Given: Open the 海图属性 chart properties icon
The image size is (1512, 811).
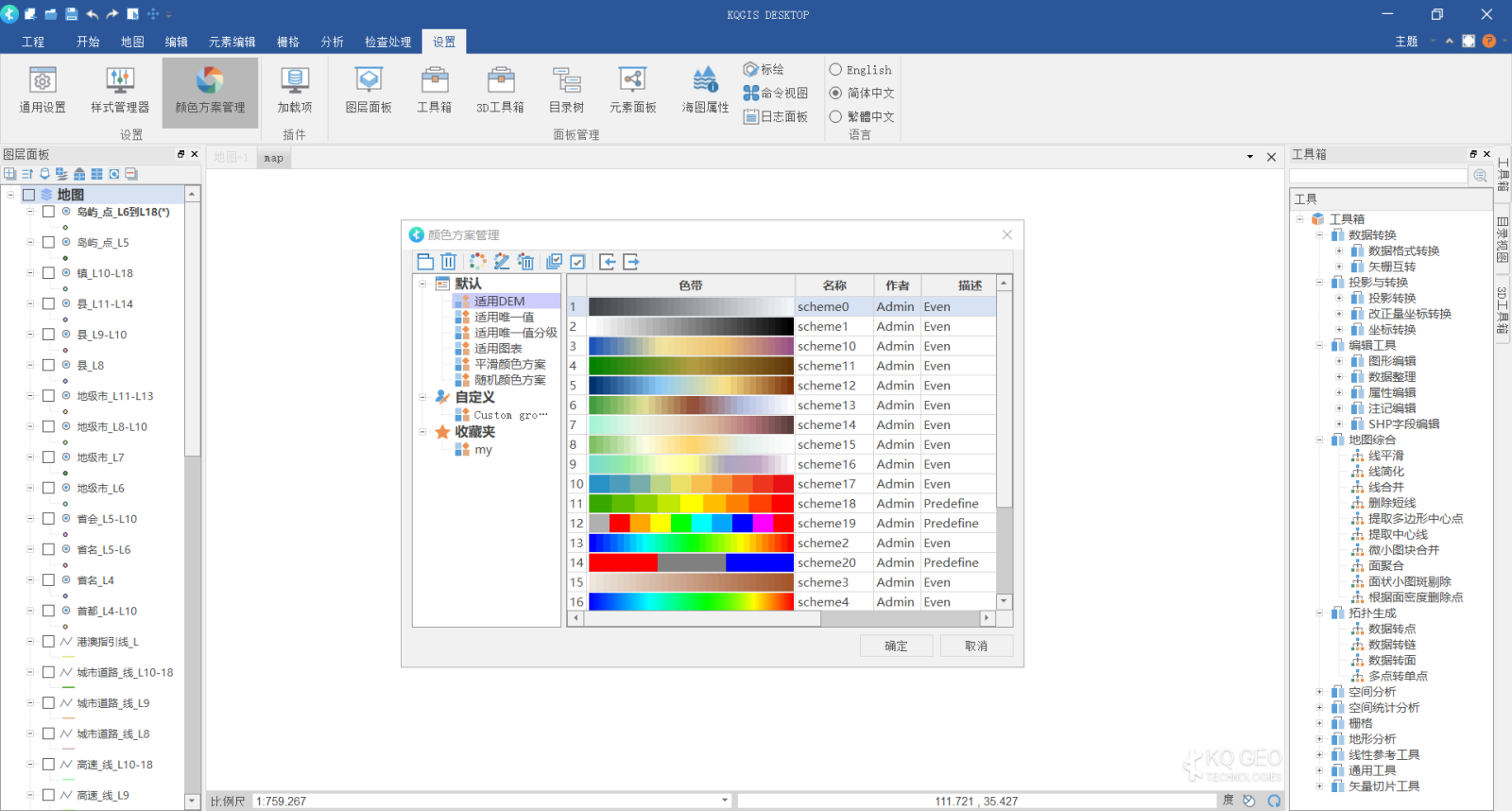Looking at the screenshot, I should pos(705,91).
